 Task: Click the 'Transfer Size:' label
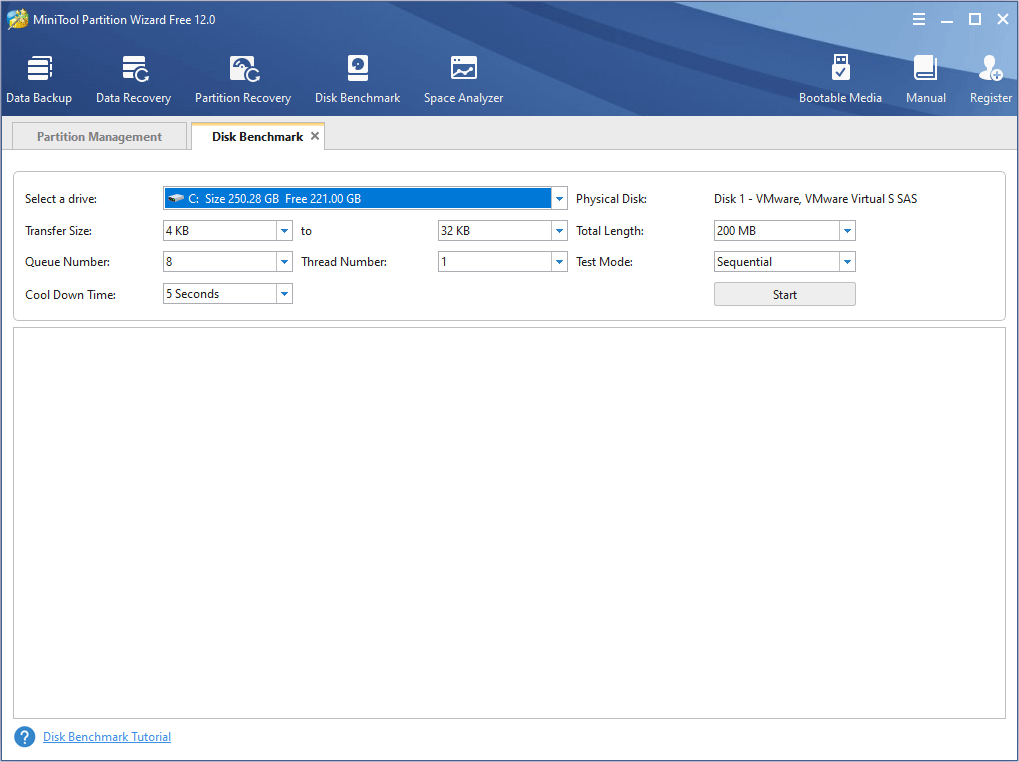point(58,231)
